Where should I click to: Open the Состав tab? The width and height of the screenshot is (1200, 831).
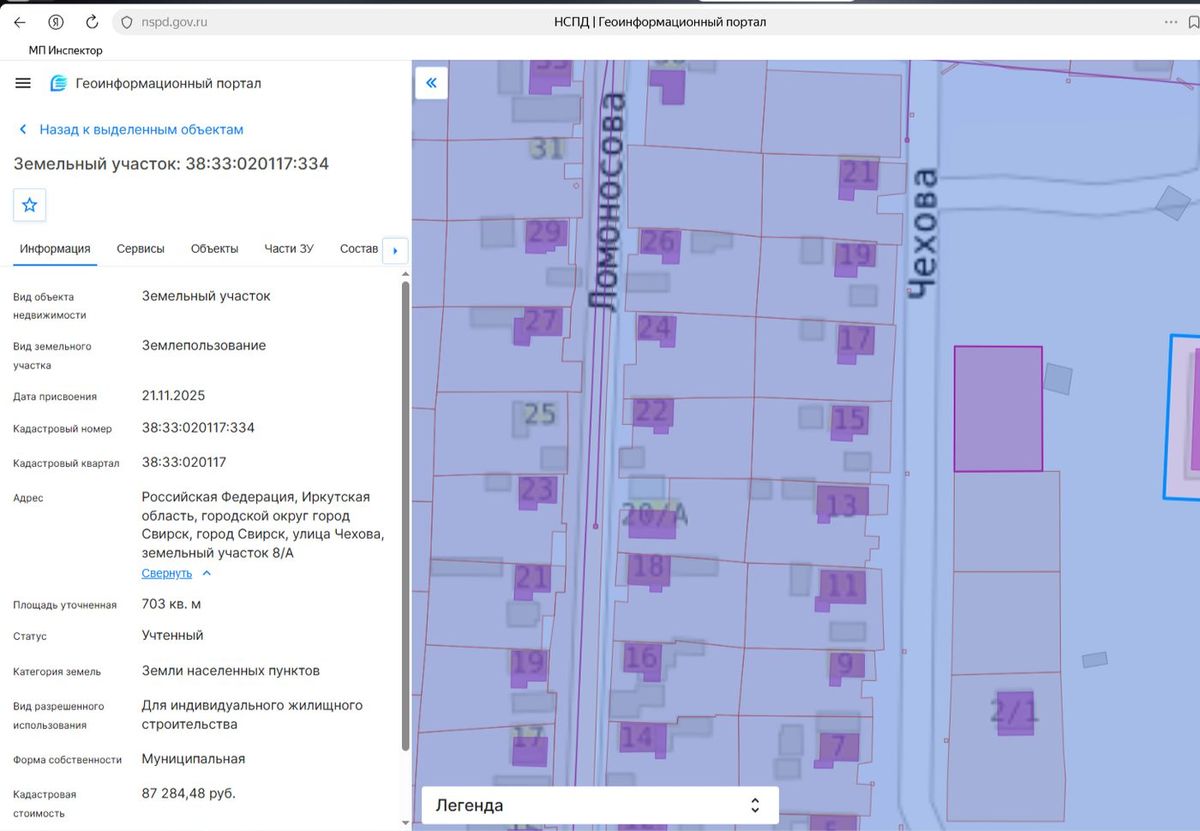pyautogui.click(x=359, y=249)
